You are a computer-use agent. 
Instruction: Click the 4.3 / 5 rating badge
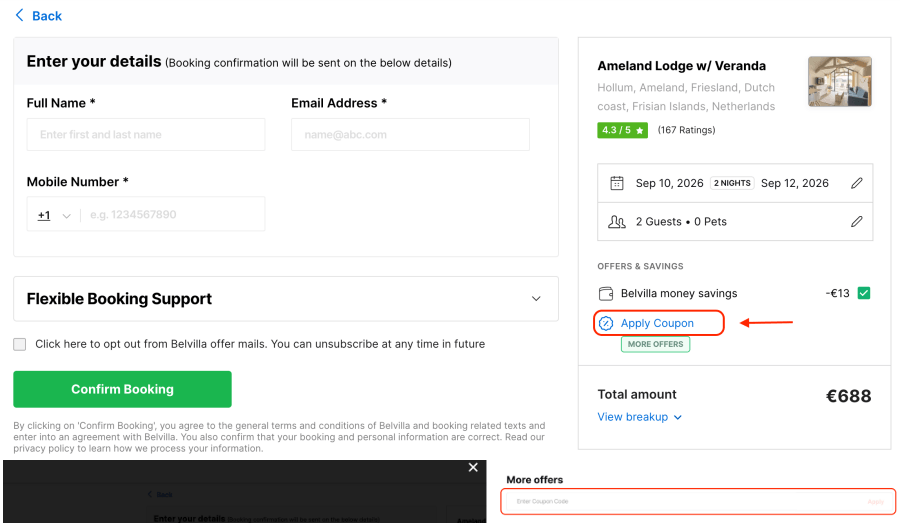(x=622, y=130)
